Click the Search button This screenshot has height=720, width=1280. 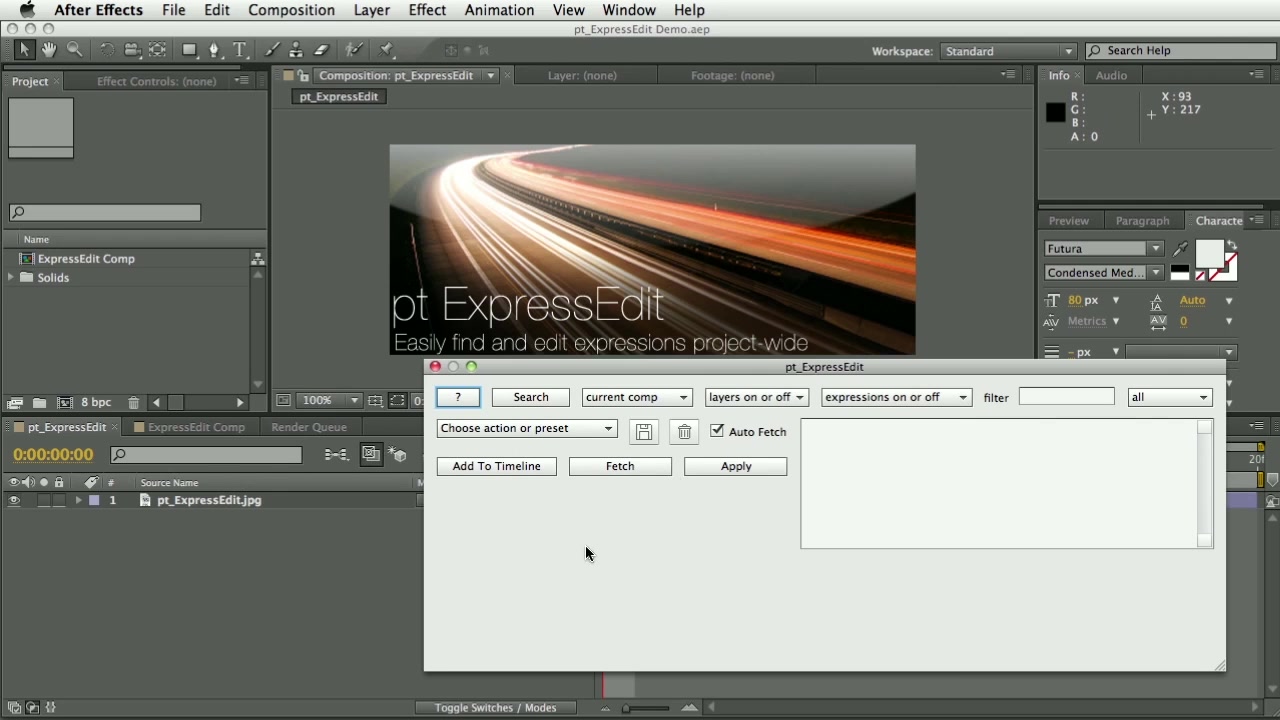click(531, 397)
